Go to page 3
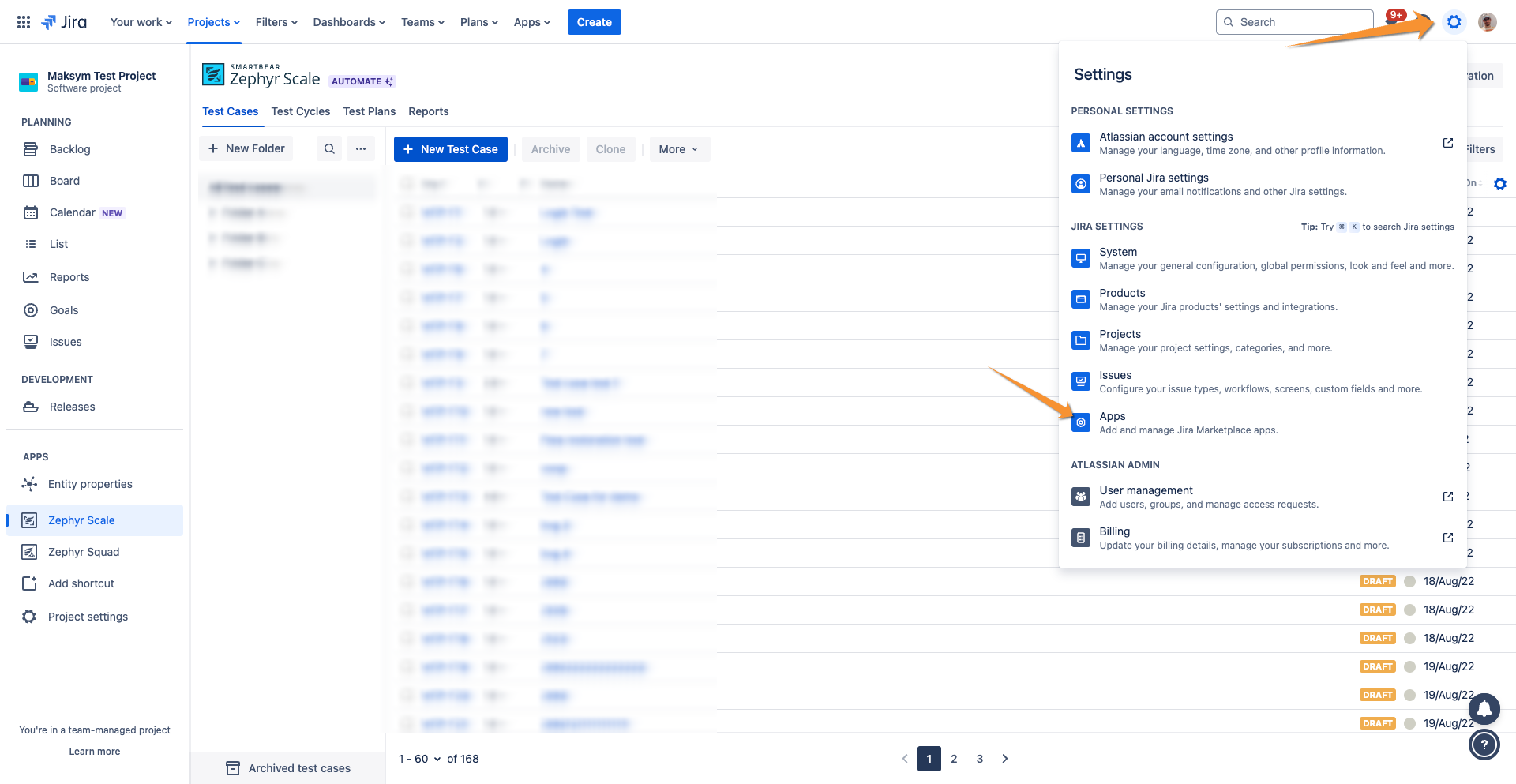Viewport: 1516px width, 784px height. point(980,759)
